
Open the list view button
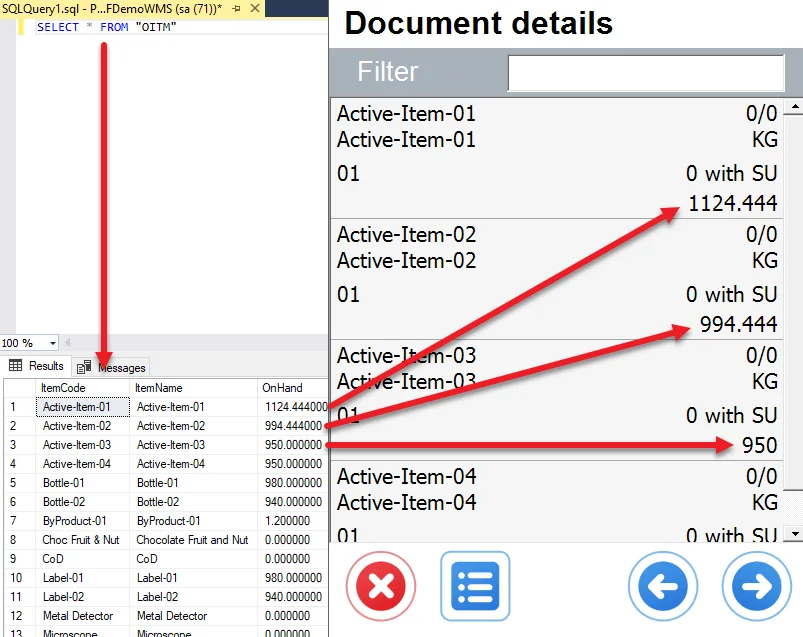tap(475, 586)
